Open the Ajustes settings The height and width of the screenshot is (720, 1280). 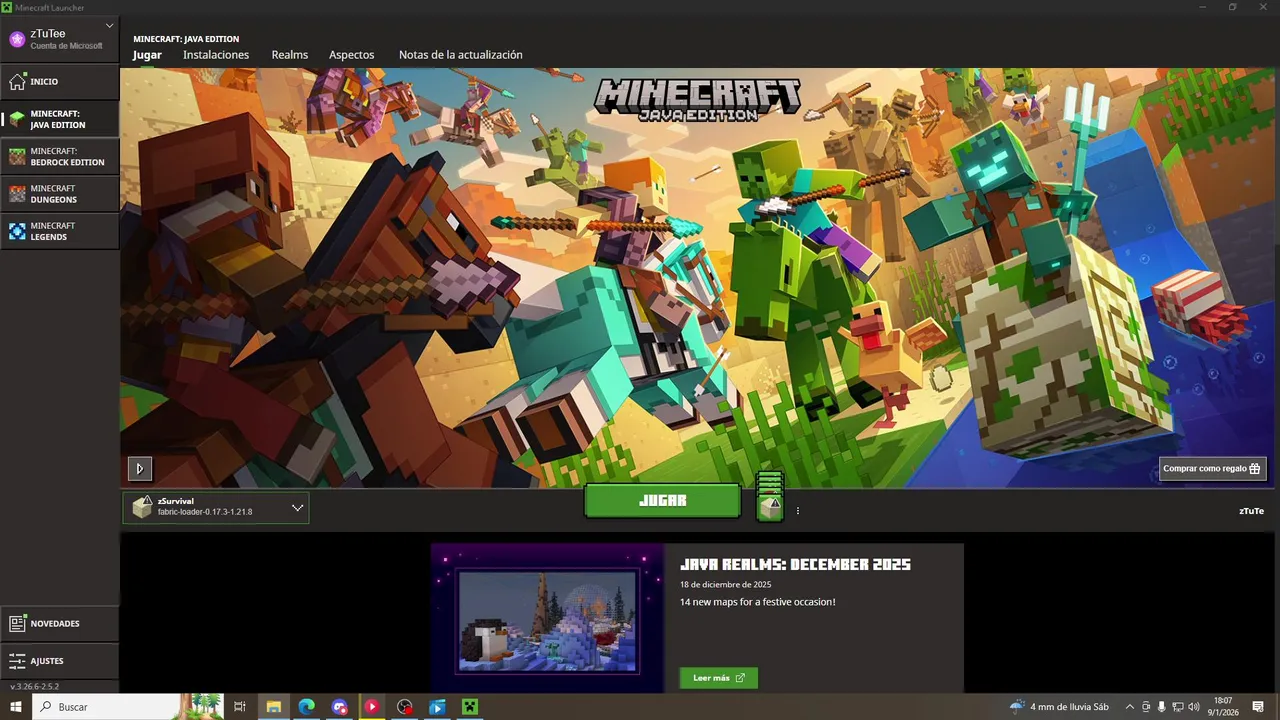(x=59, y=661)
